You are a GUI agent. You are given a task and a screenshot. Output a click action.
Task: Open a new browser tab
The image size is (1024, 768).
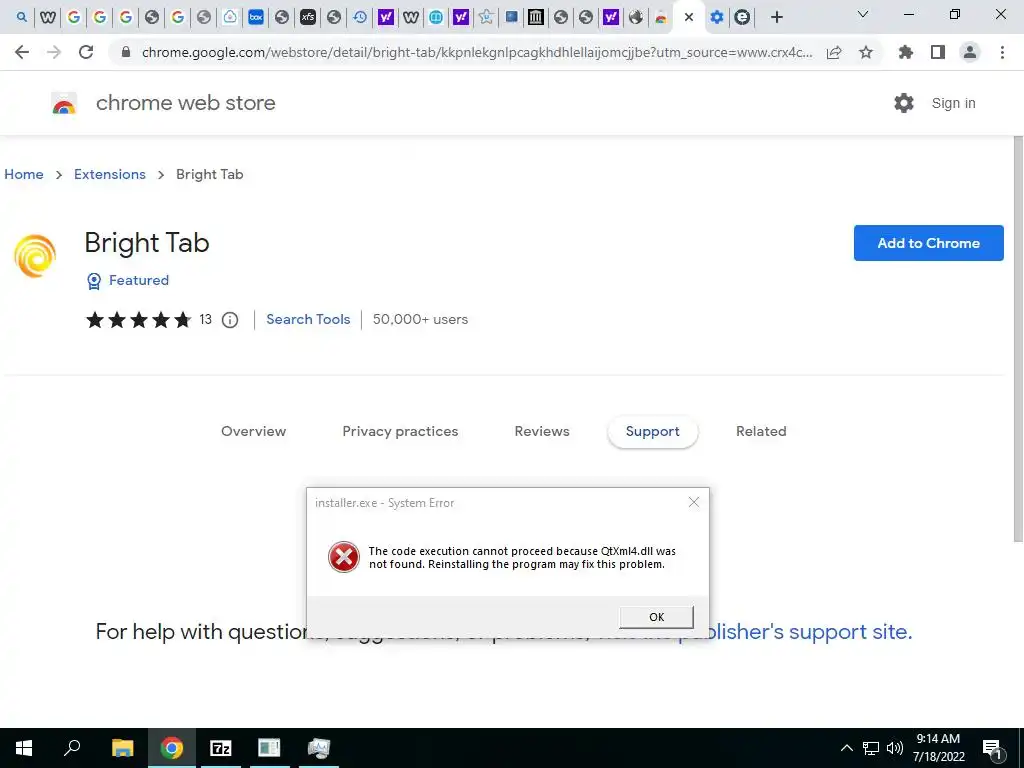[x=776, y=17]
